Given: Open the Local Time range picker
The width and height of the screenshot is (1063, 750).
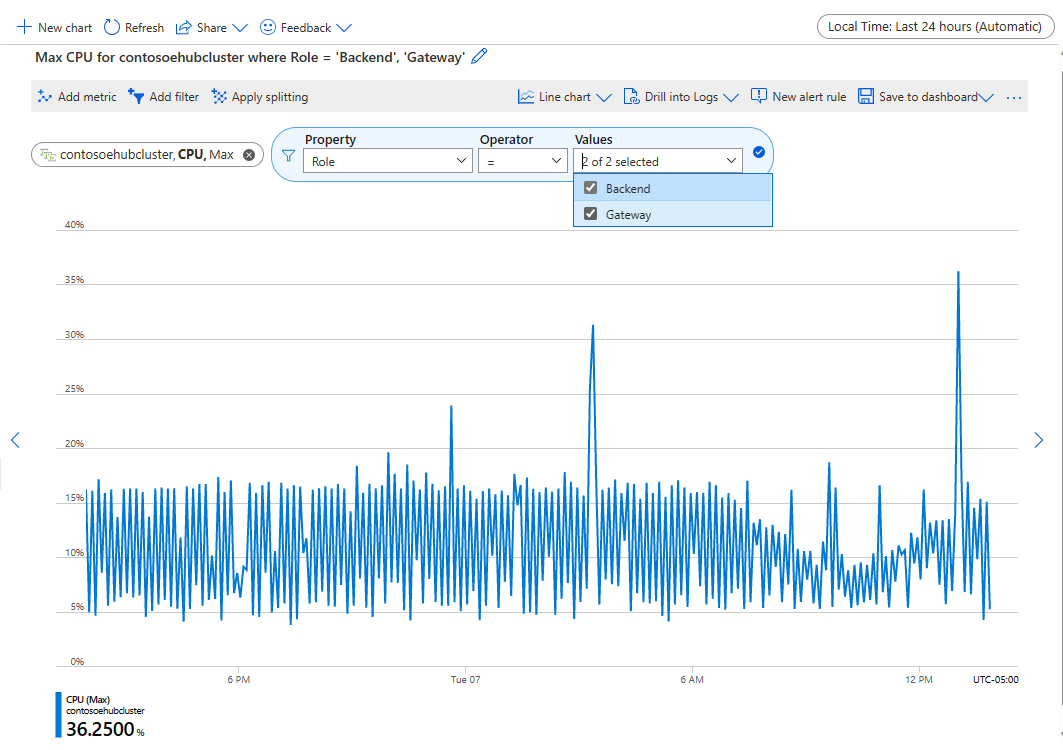Looking at the screenshot, I should pyautogui.click(x=934, y=27).
